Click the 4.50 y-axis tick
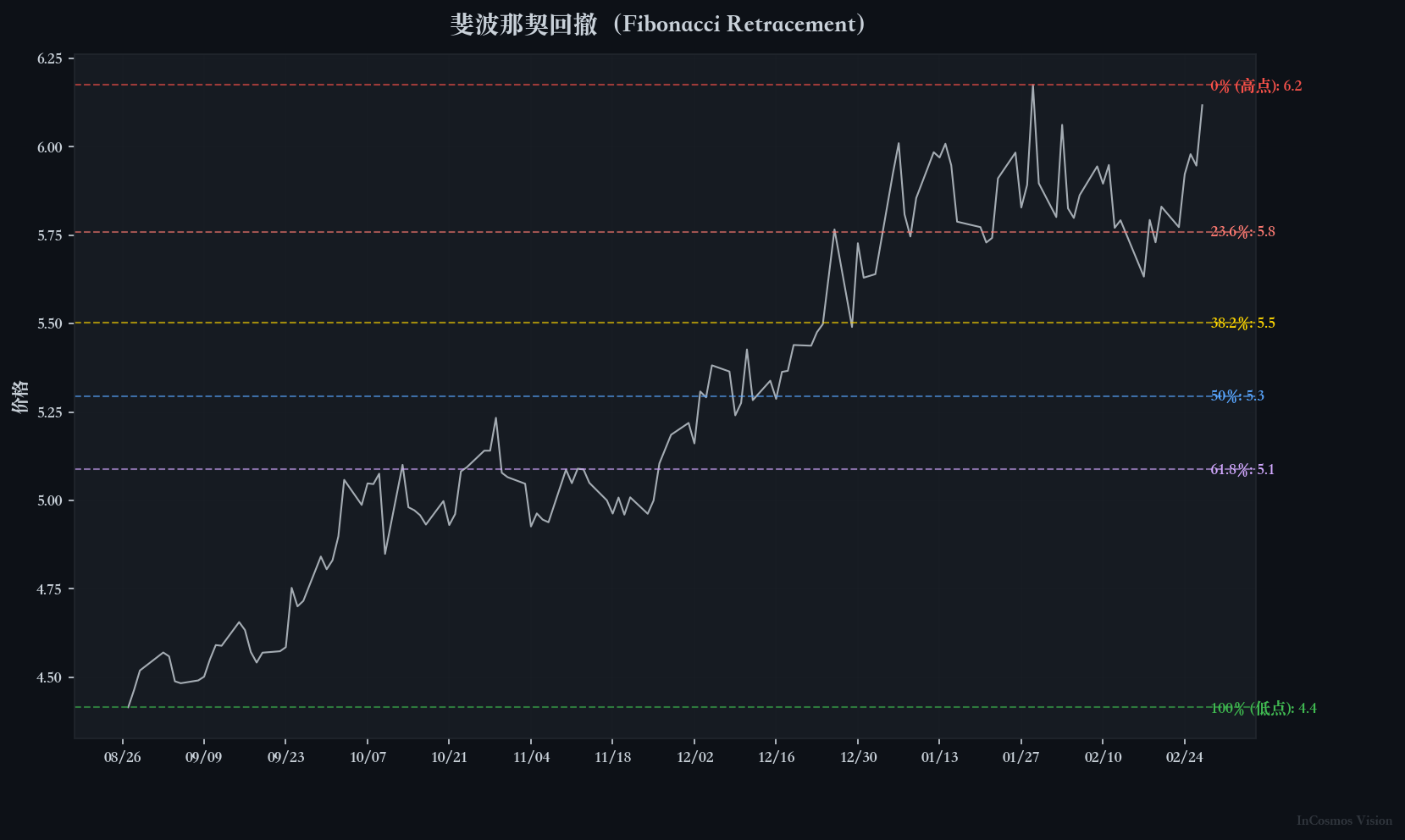 tap(50, 677)
